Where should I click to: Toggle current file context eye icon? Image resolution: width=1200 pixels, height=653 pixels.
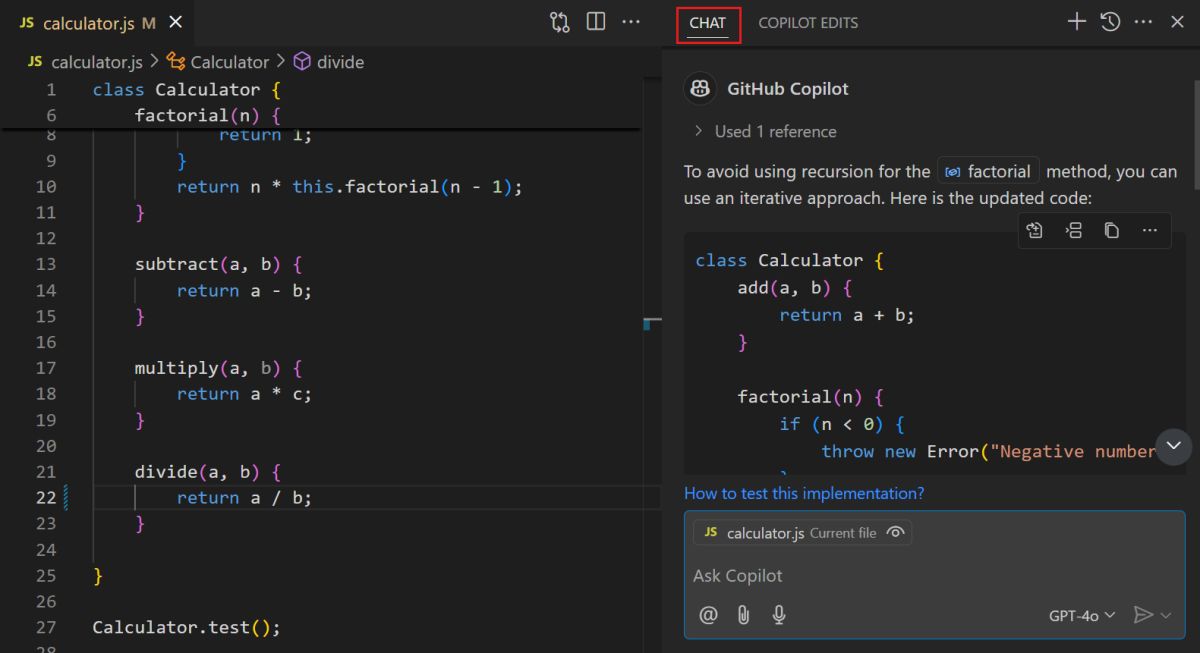[x=896, y=533]
